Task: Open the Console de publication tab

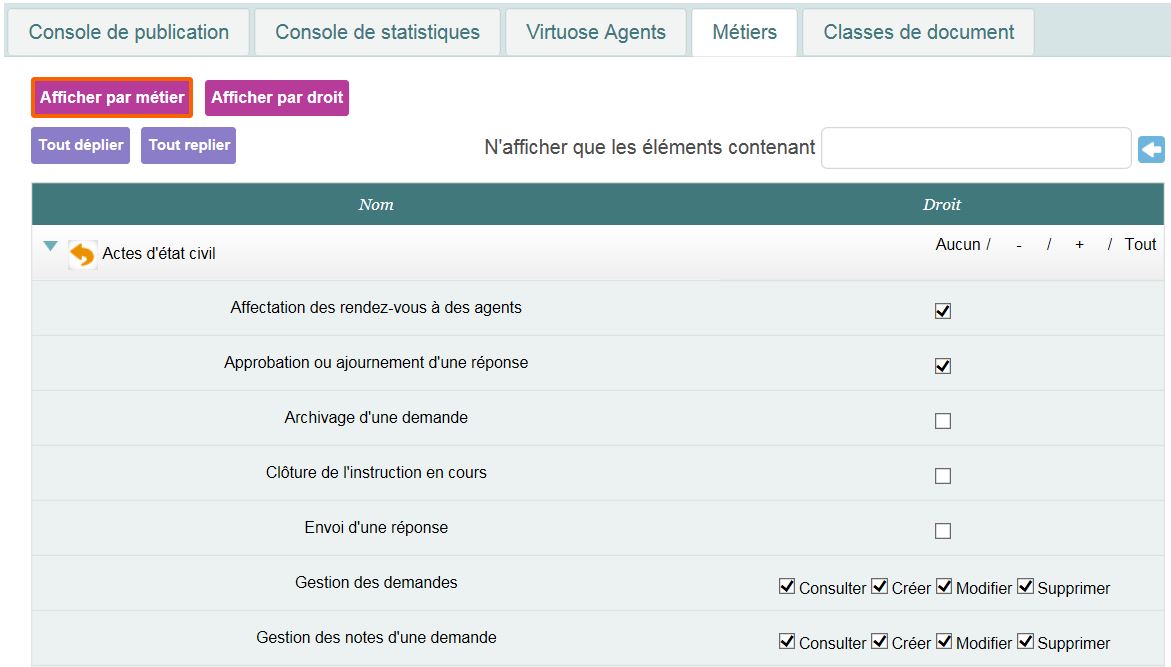Action: coord(128,32)
